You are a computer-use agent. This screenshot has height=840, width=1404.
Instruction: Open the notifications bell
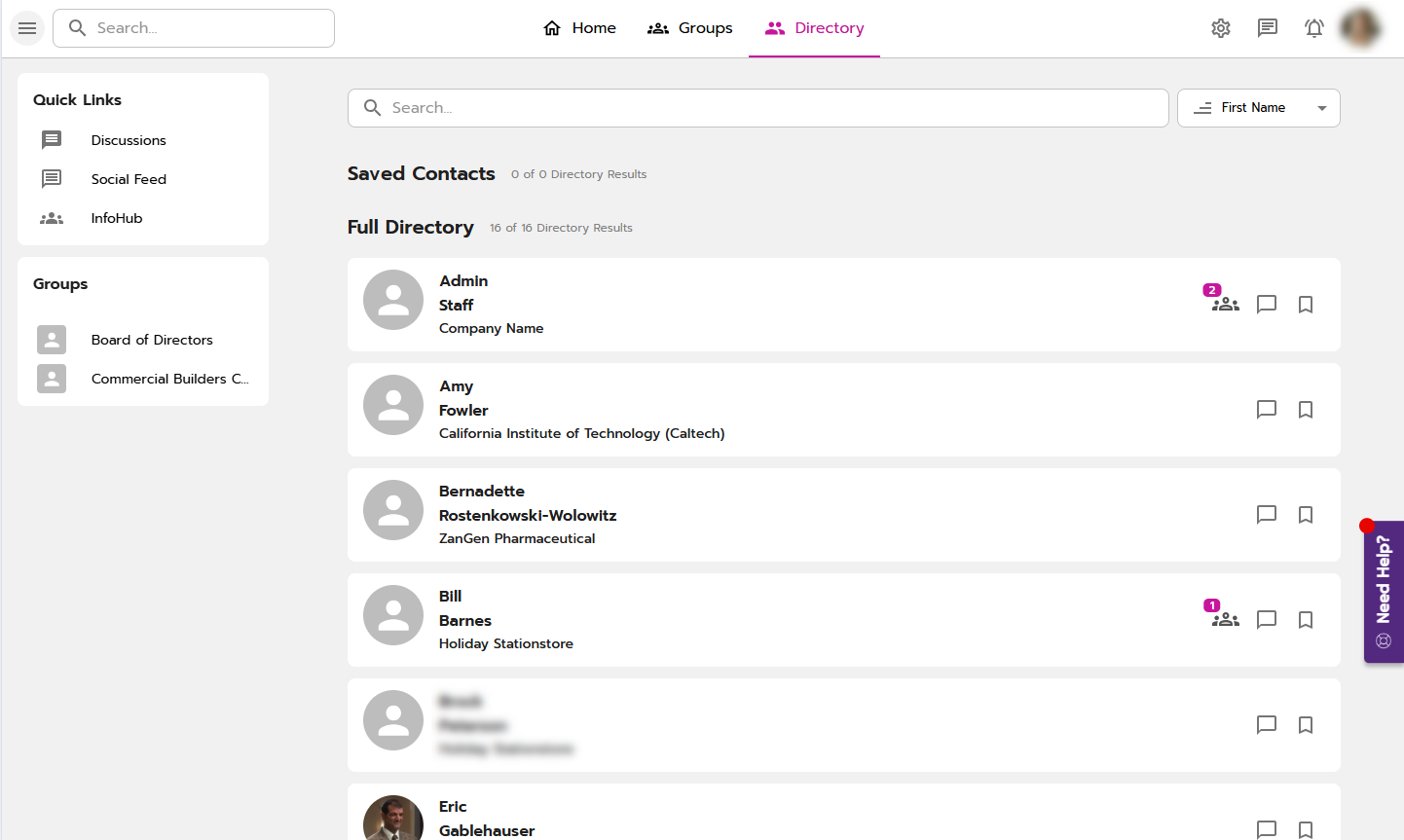click(1314, 28)
